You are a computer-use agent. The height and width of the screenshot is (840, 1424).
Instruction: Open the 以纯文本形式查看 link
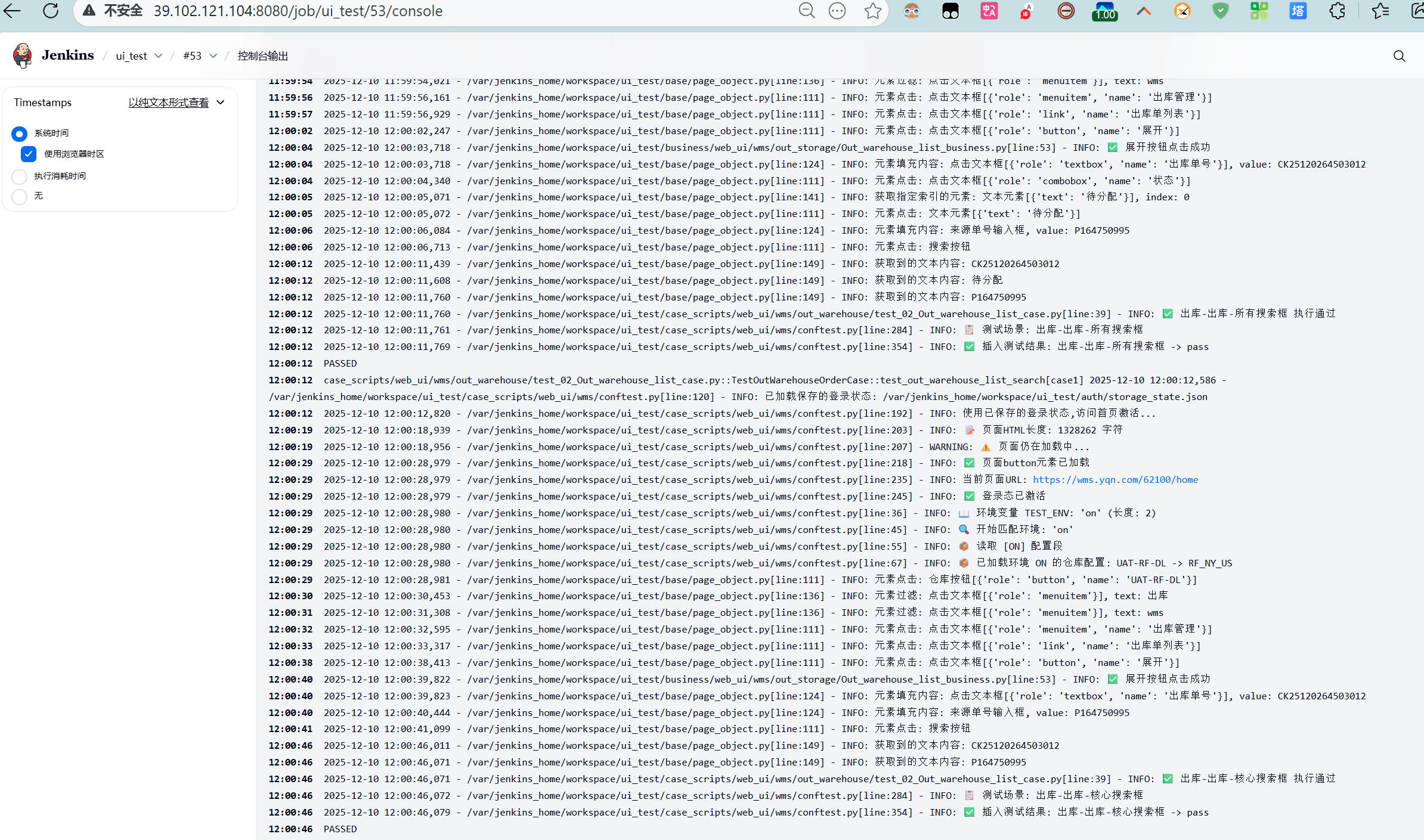[168, 103]
